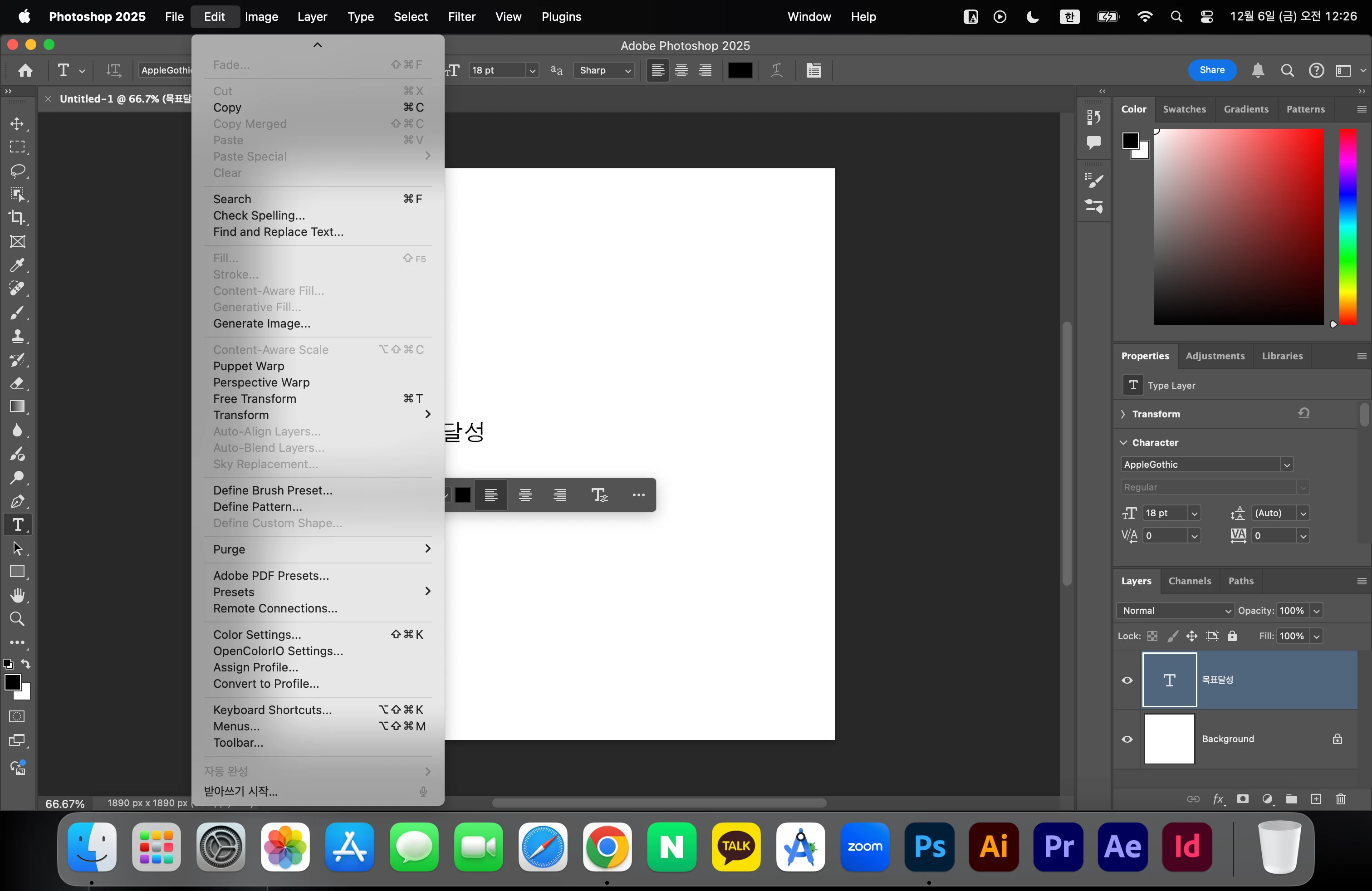Click the black text color swatch in options bar
The height and width of the screenshot is (891, 1372).
point(740,70)
